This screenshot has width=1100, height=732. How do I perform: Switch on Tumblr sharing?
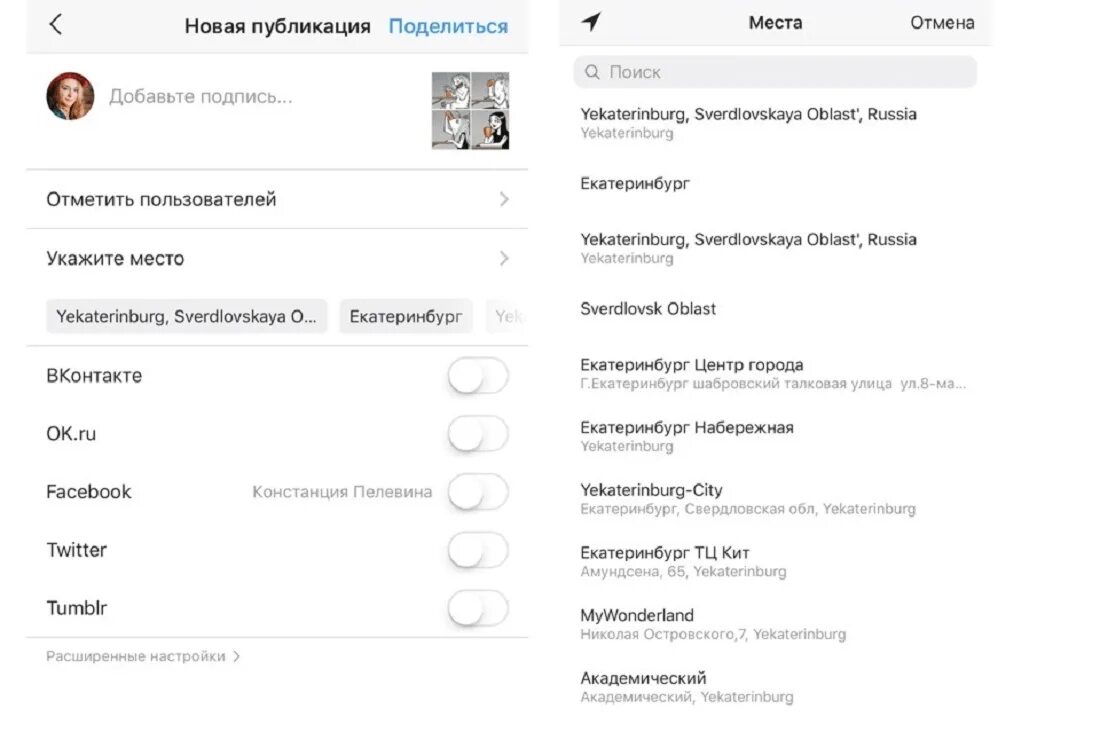coord(477,608)
